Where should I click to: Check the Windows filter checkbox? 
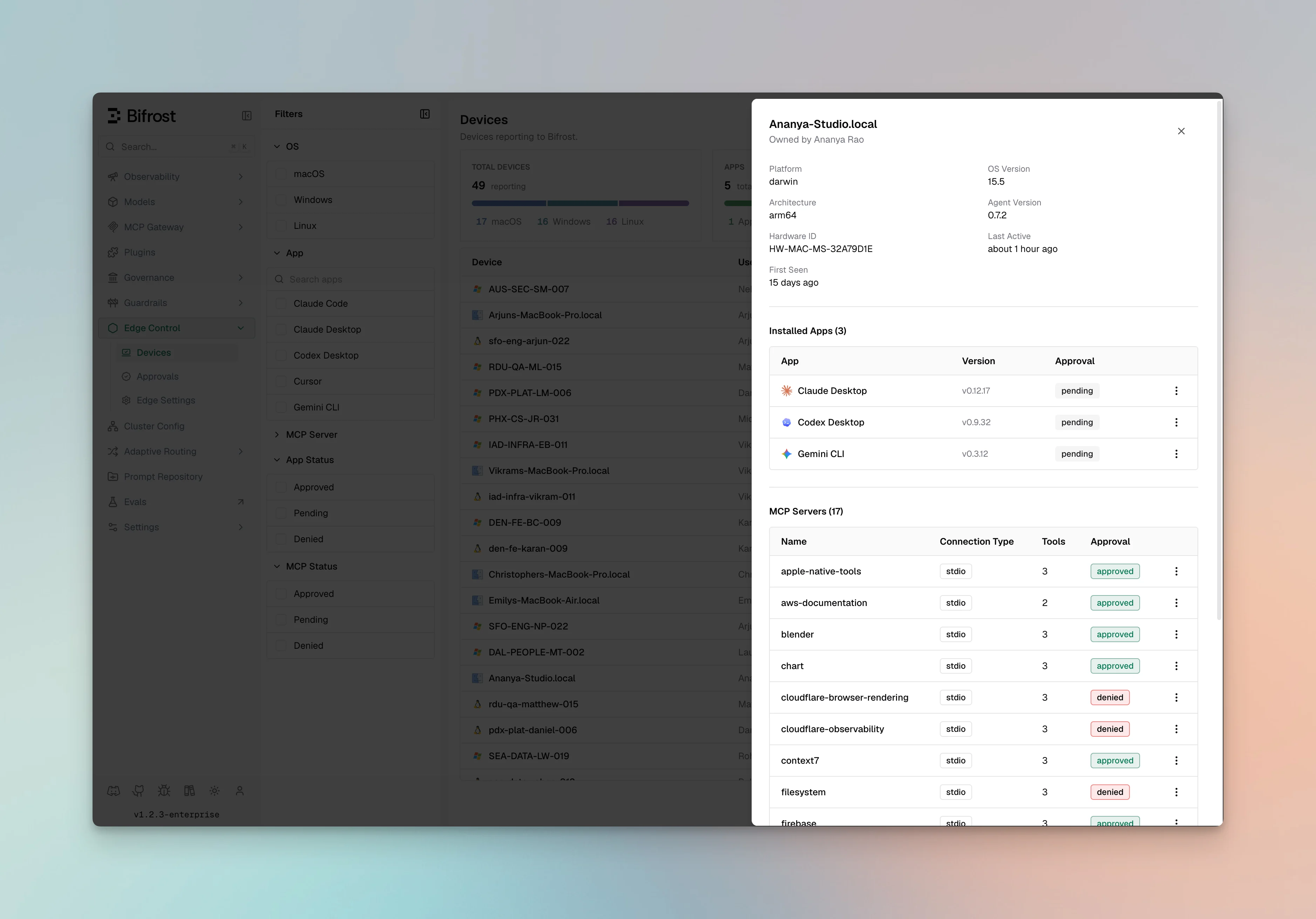[x=281, y=200]
